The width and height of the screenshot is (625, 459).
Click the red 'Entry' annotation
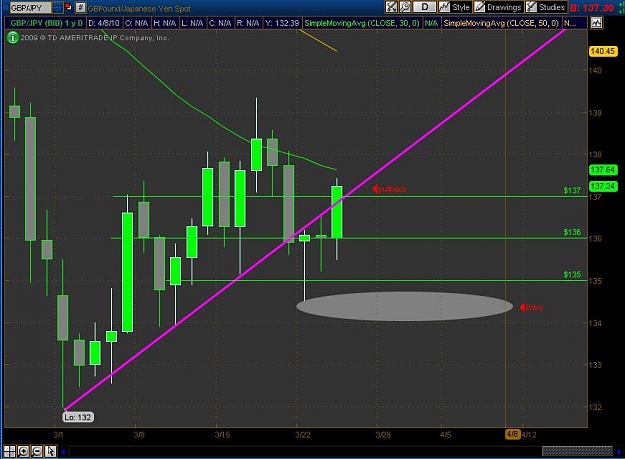point(531,307)
